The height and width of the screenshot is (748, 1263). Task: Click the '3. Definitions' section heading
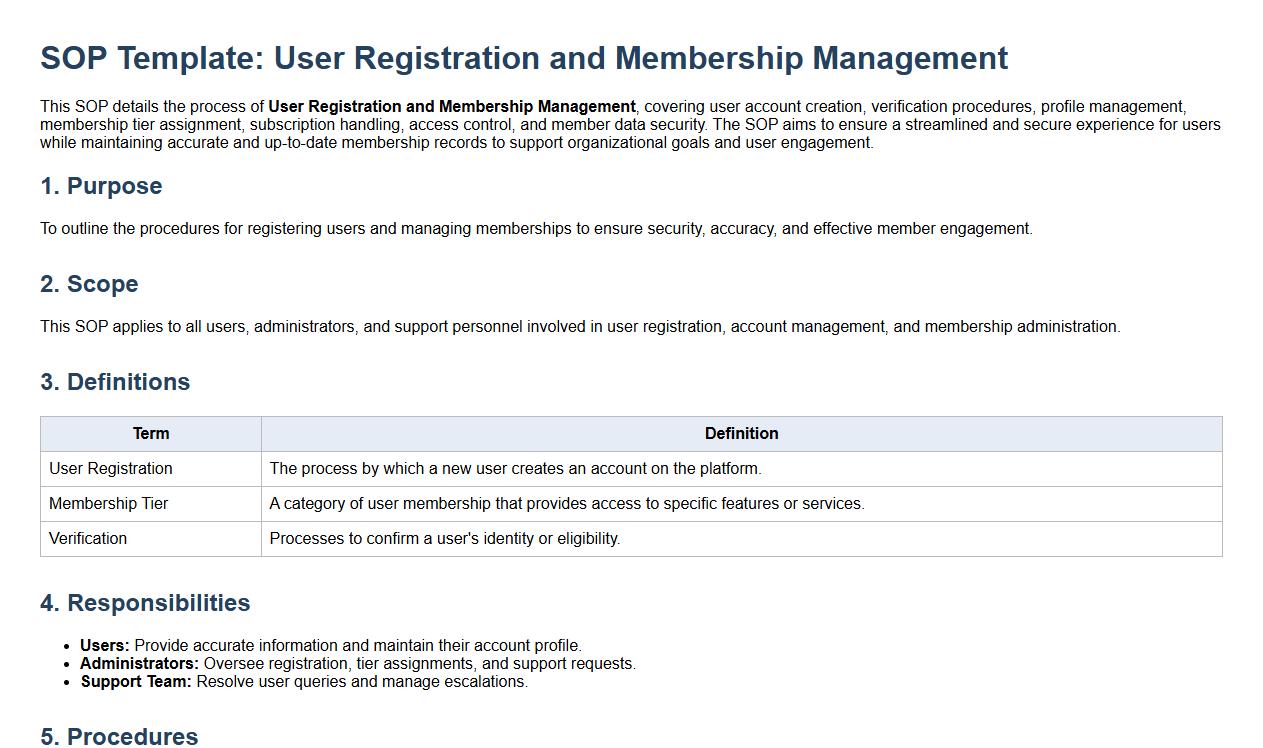coord(115,382)
